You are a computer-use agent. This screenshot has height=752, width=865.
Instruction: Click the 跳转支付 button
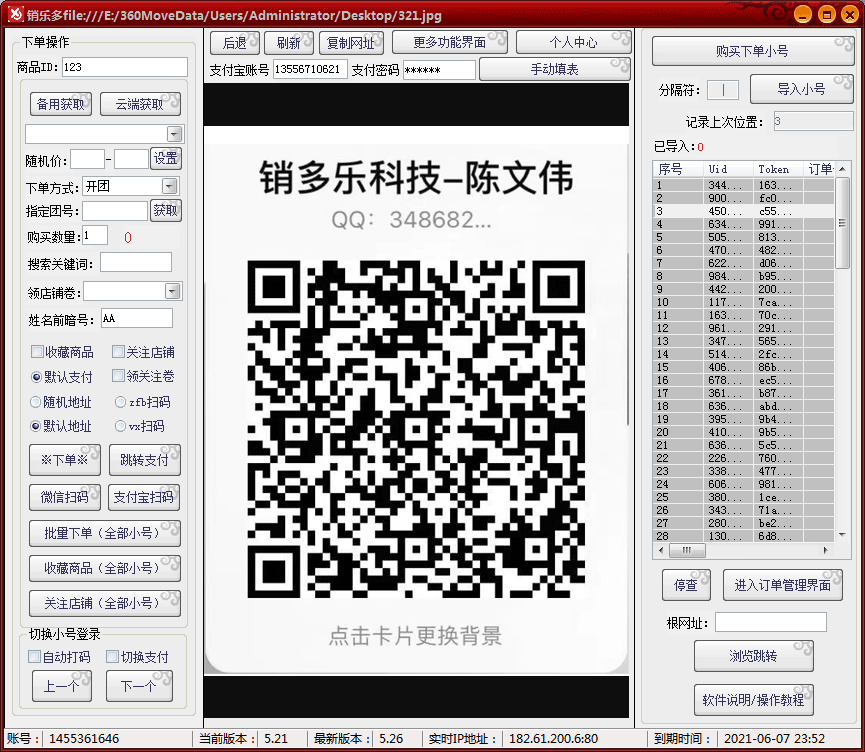(x=145, y=460)
